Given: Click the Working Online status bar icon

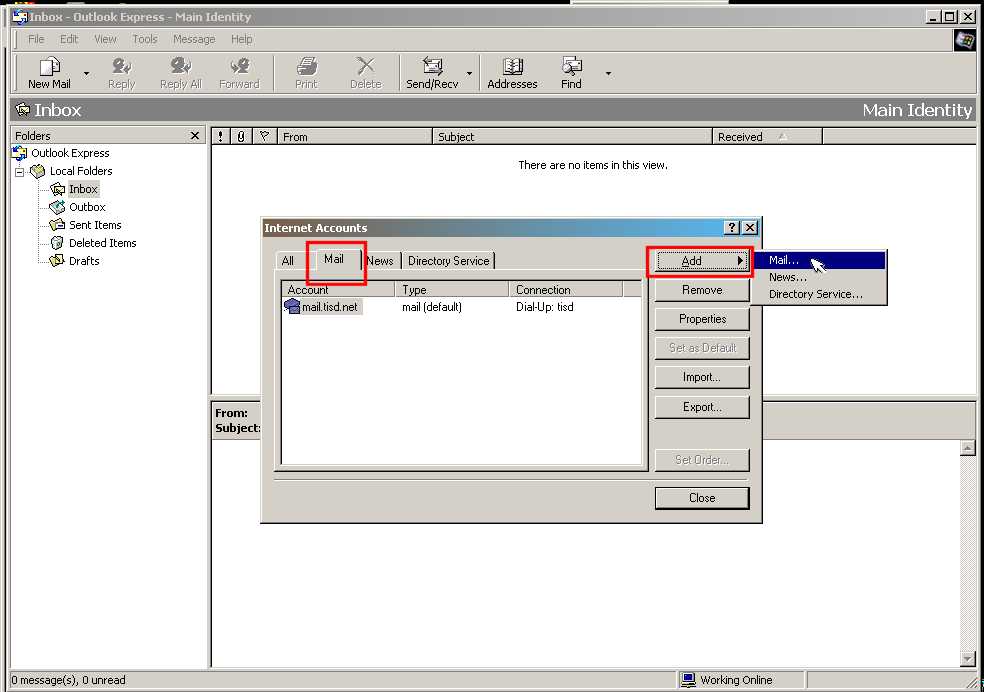Looking at the screenshot, I should pos(688,679).
